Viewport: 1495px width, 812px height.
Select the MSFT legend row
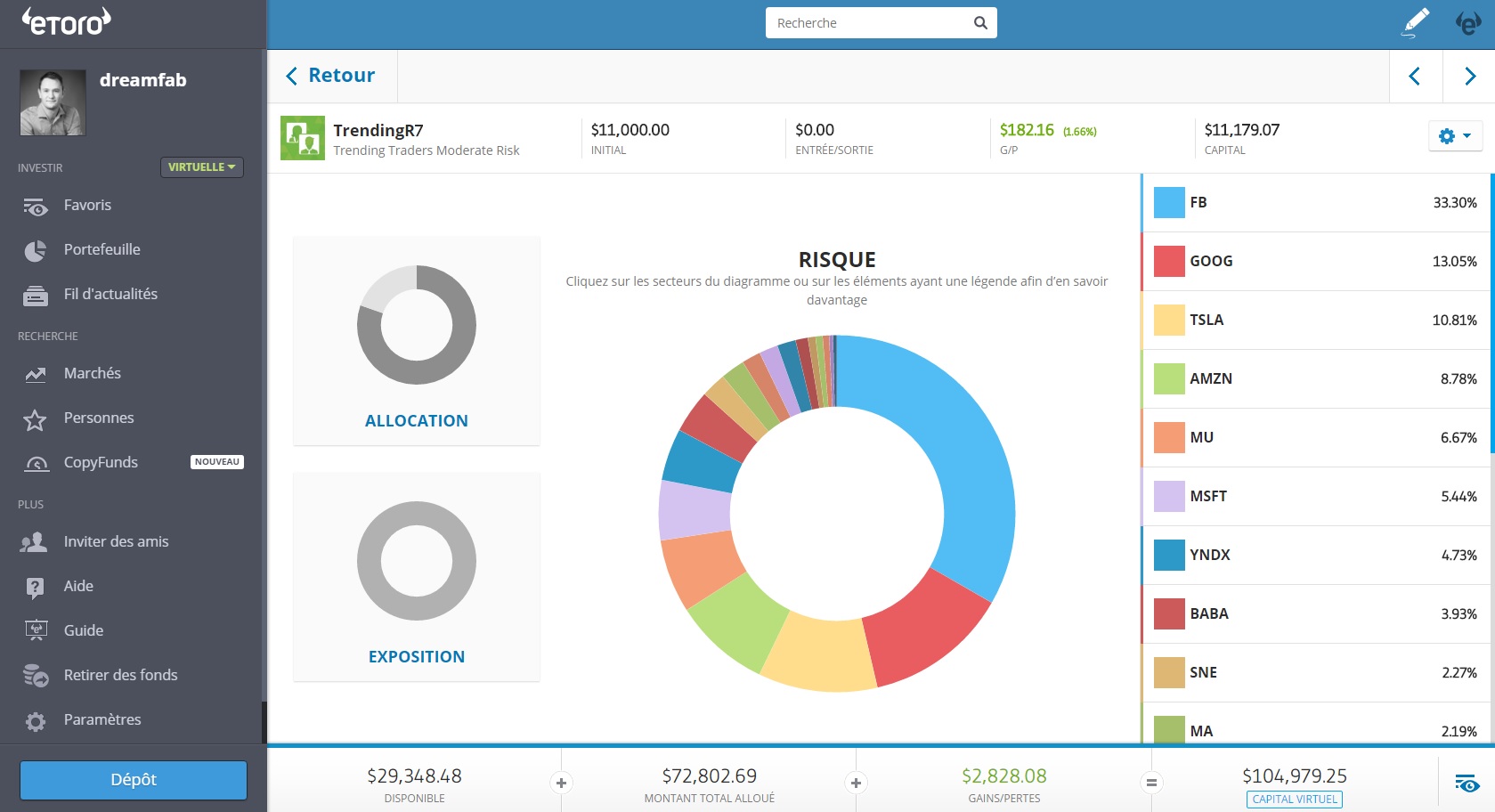(x=1316, y=497)
